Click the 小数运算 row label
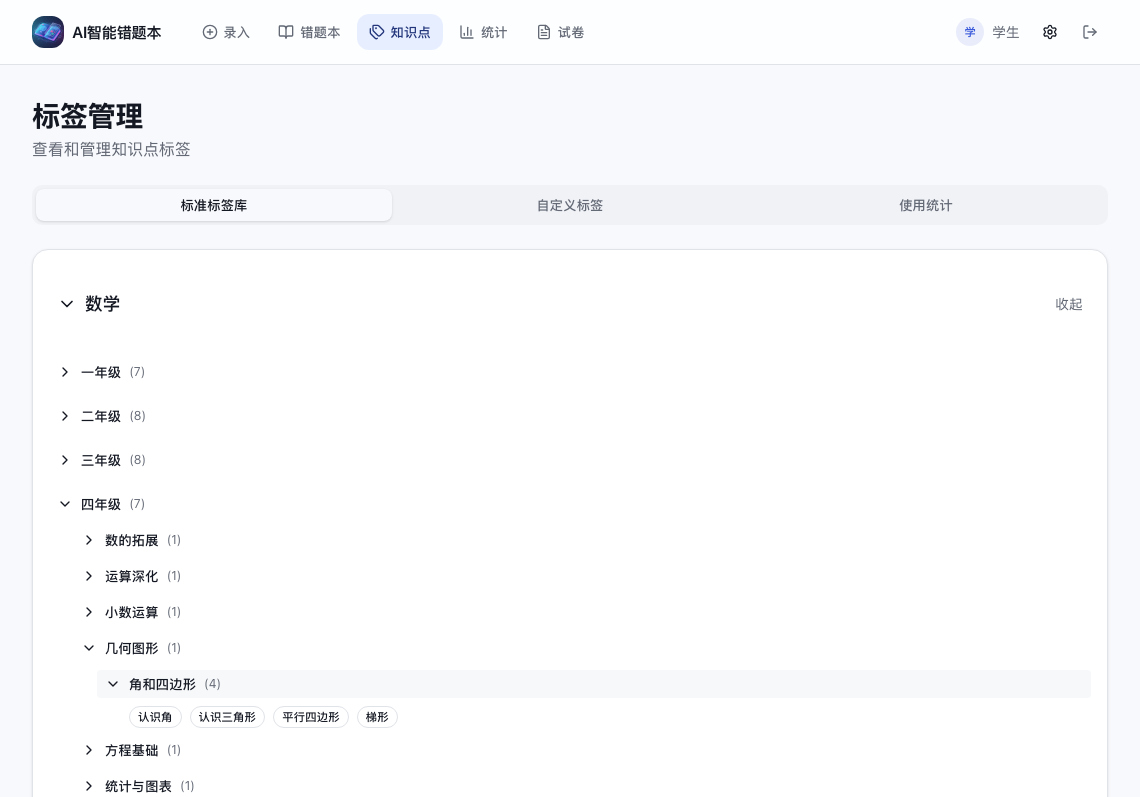This screenshot has height=797, width=1140. [x=132, y=612]
